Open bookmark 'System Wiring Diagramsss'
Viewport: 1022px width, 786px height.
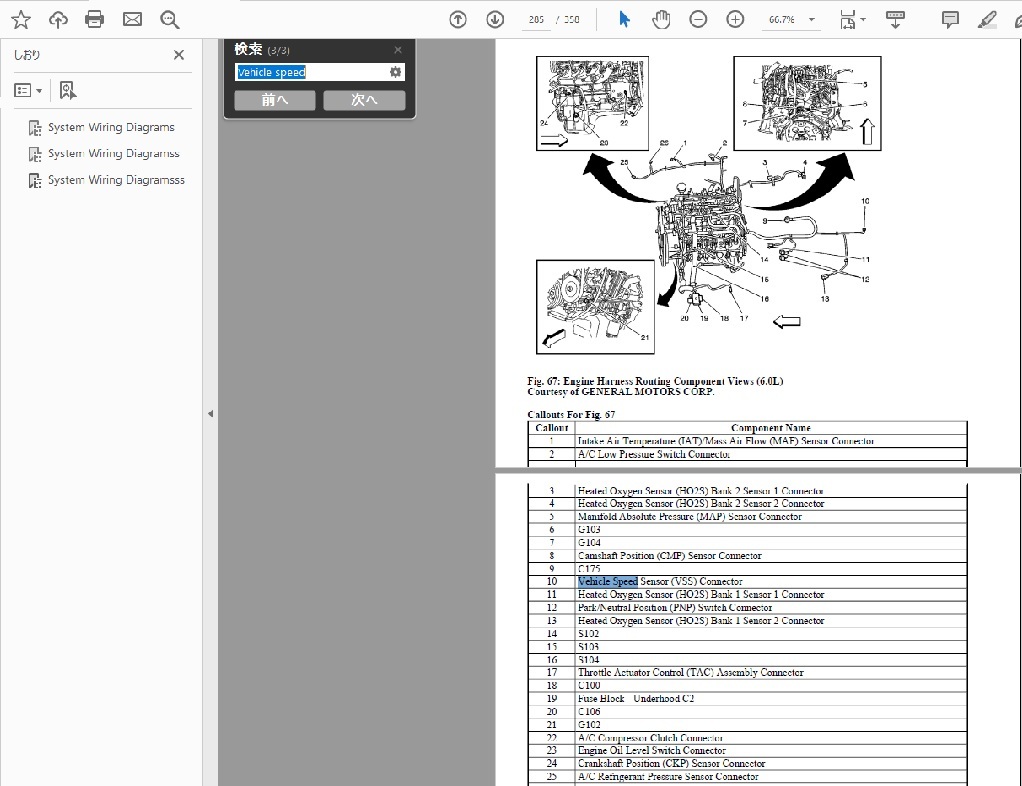[116, 180]
